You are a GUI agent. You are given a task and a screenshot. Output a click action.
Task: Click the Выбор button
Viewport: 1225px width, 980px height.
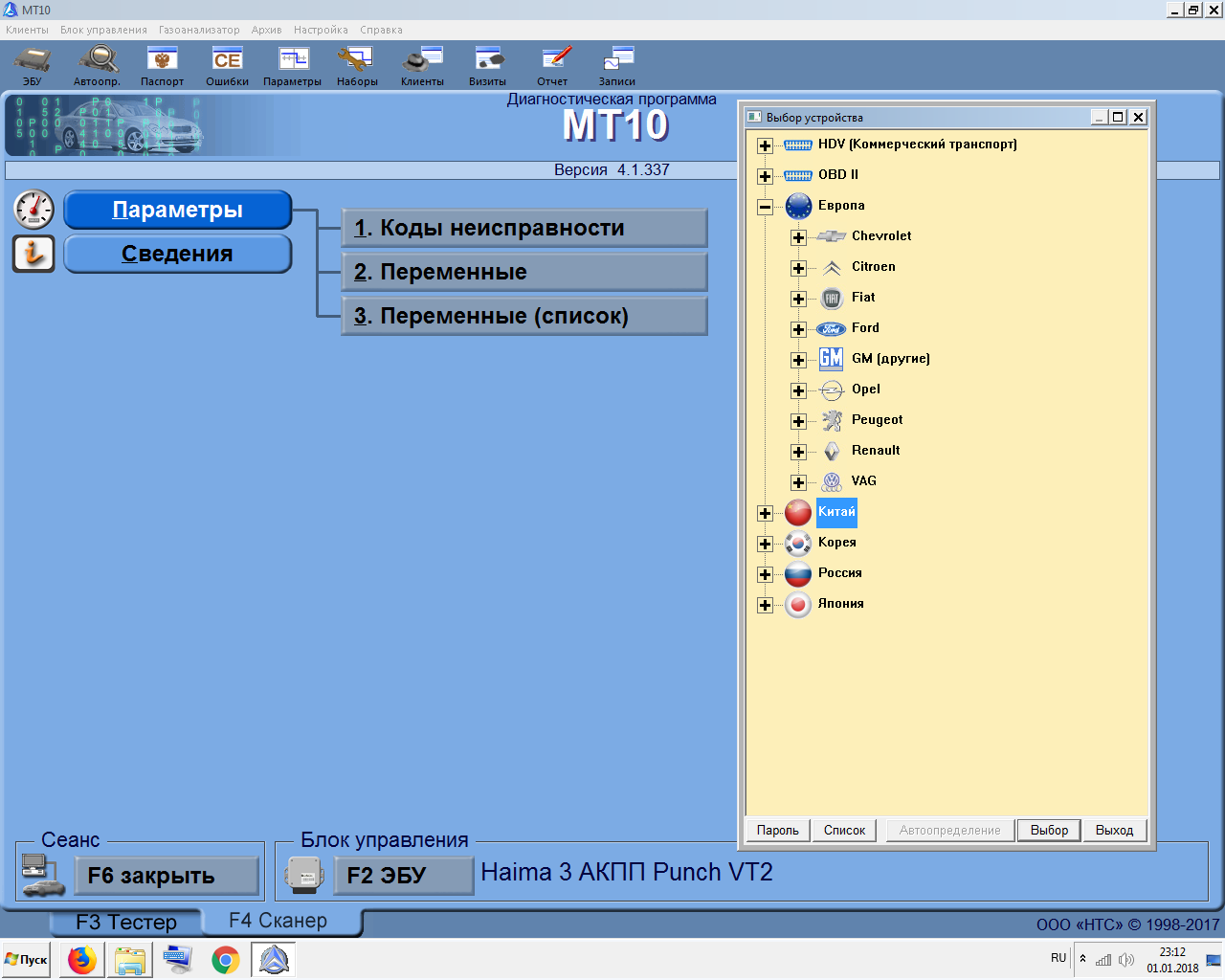[1049, 830]
